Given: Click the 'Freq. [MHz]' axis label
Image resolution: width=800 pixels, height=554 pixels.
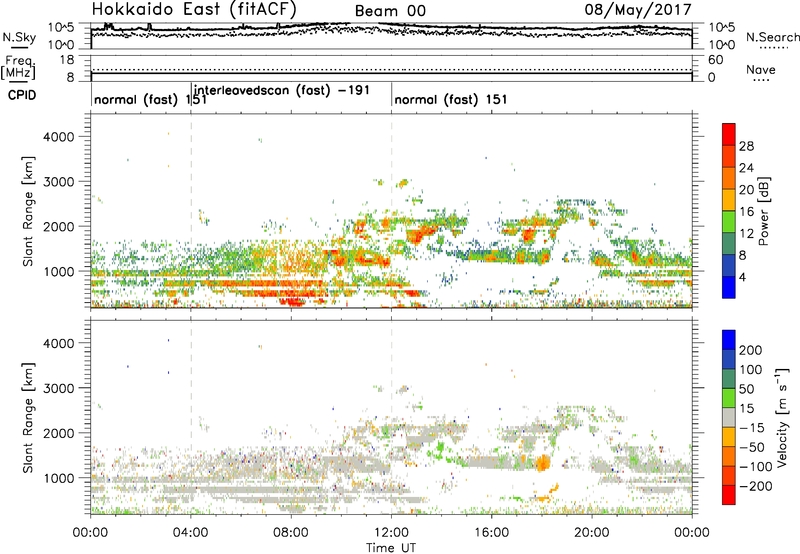Looking at the screenshot, I should (x=19, y=68).
